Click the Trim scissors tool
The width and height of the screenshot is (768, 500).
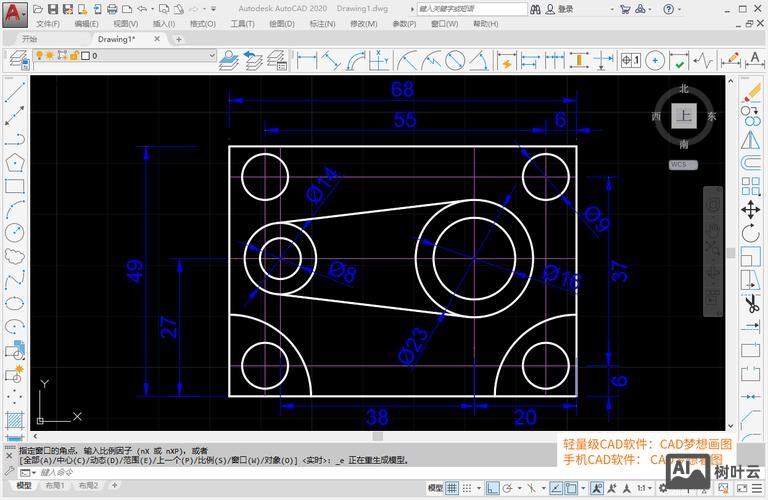(x=750, y=303)
